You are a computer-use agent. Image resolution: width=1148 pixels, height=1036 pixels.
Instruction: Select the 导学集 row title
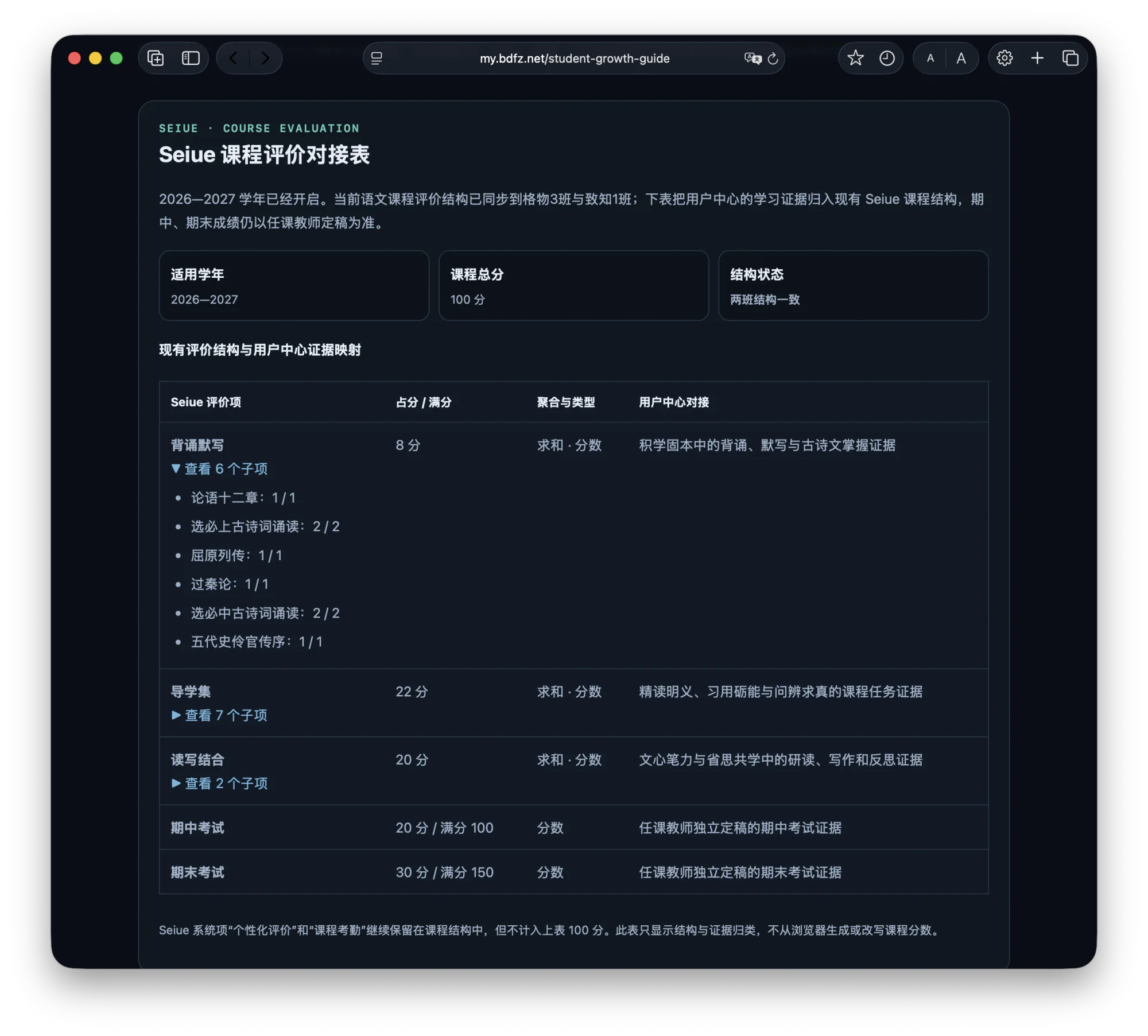click(191, 691)
